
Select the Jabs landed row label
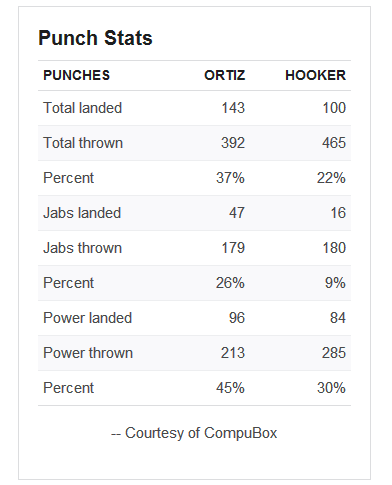(x=82, y=213)
